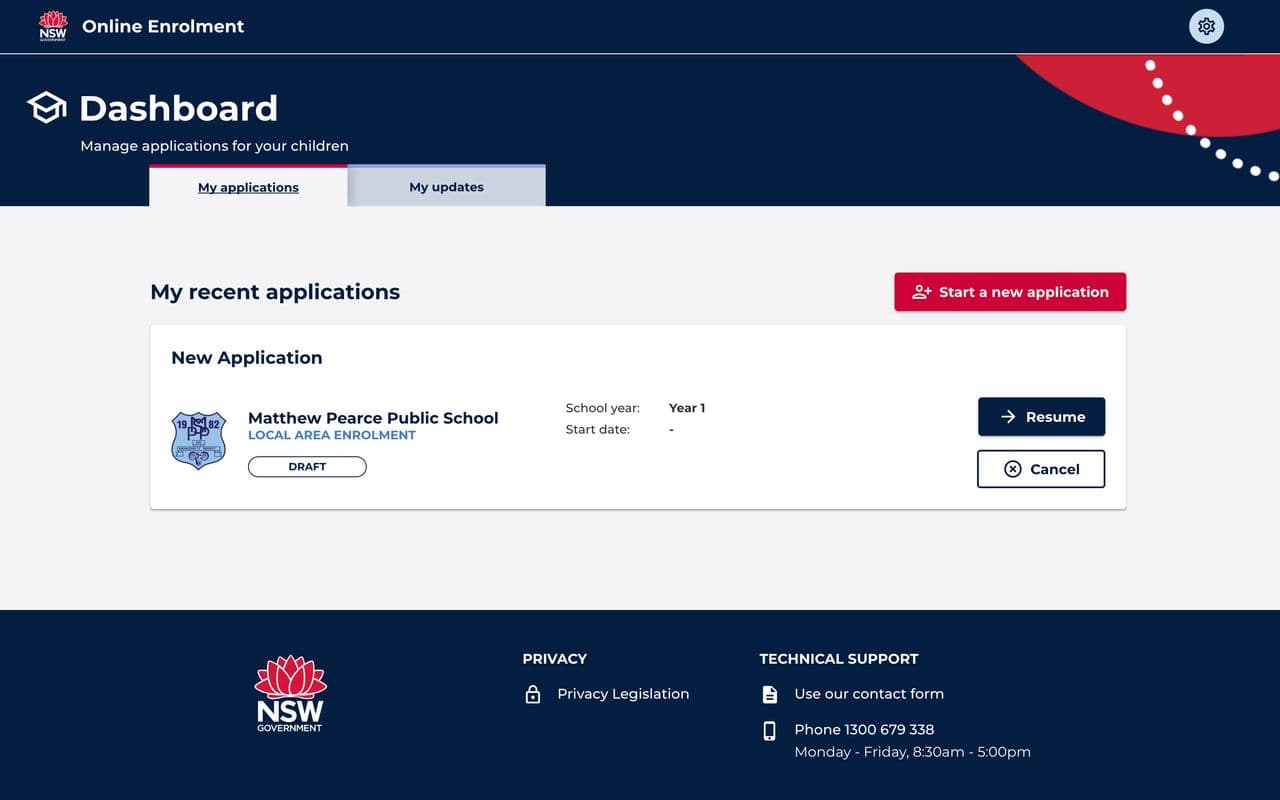Click the Matthew Pearce Public School name
The height and width of the screenshot is (800, 1280).
373,418
